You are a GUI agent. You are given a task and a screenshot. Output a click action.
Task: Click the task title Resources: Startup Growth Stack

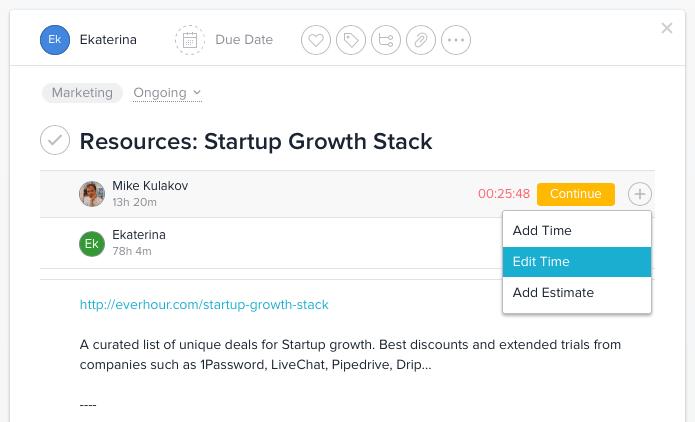point(256,141)
